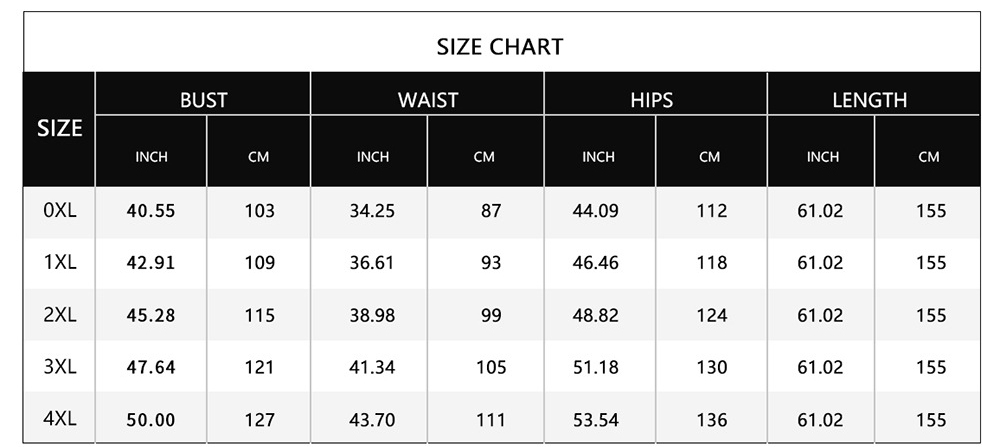Image resolution: width=982 pixels, height=447 pixels.
Task: Select the HIPS column header
Action: tap(651, 99)
